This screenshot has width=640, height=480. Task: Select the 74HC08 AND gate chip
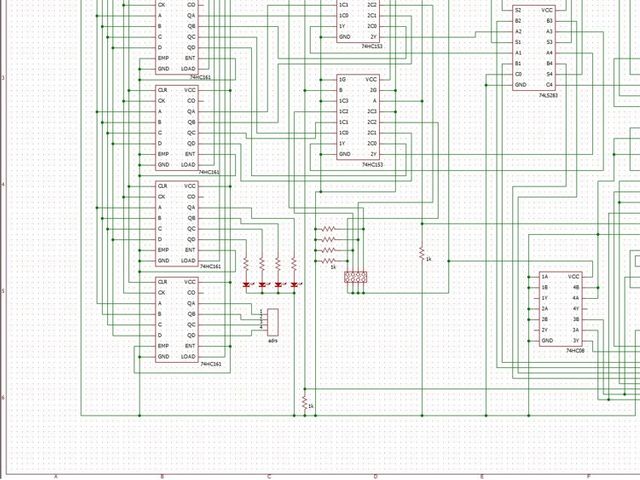click(560, 309)
